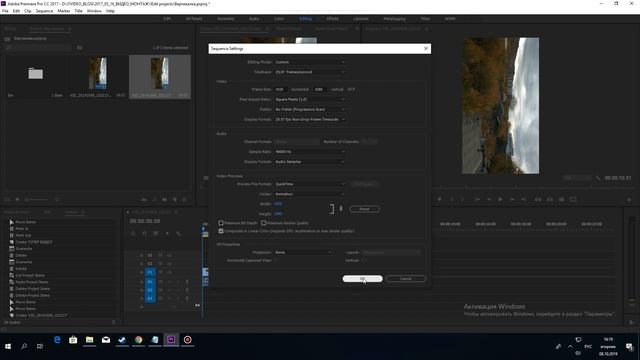Switch Project panel to list view

[7, 200]
